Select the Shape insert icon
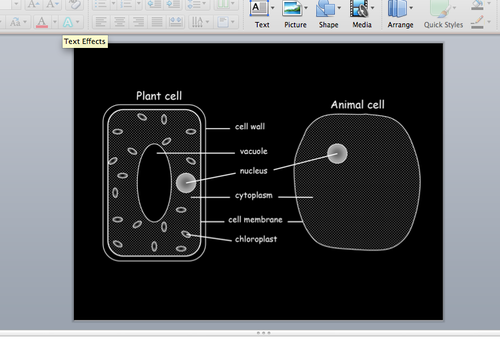 (x=325, y=9)
